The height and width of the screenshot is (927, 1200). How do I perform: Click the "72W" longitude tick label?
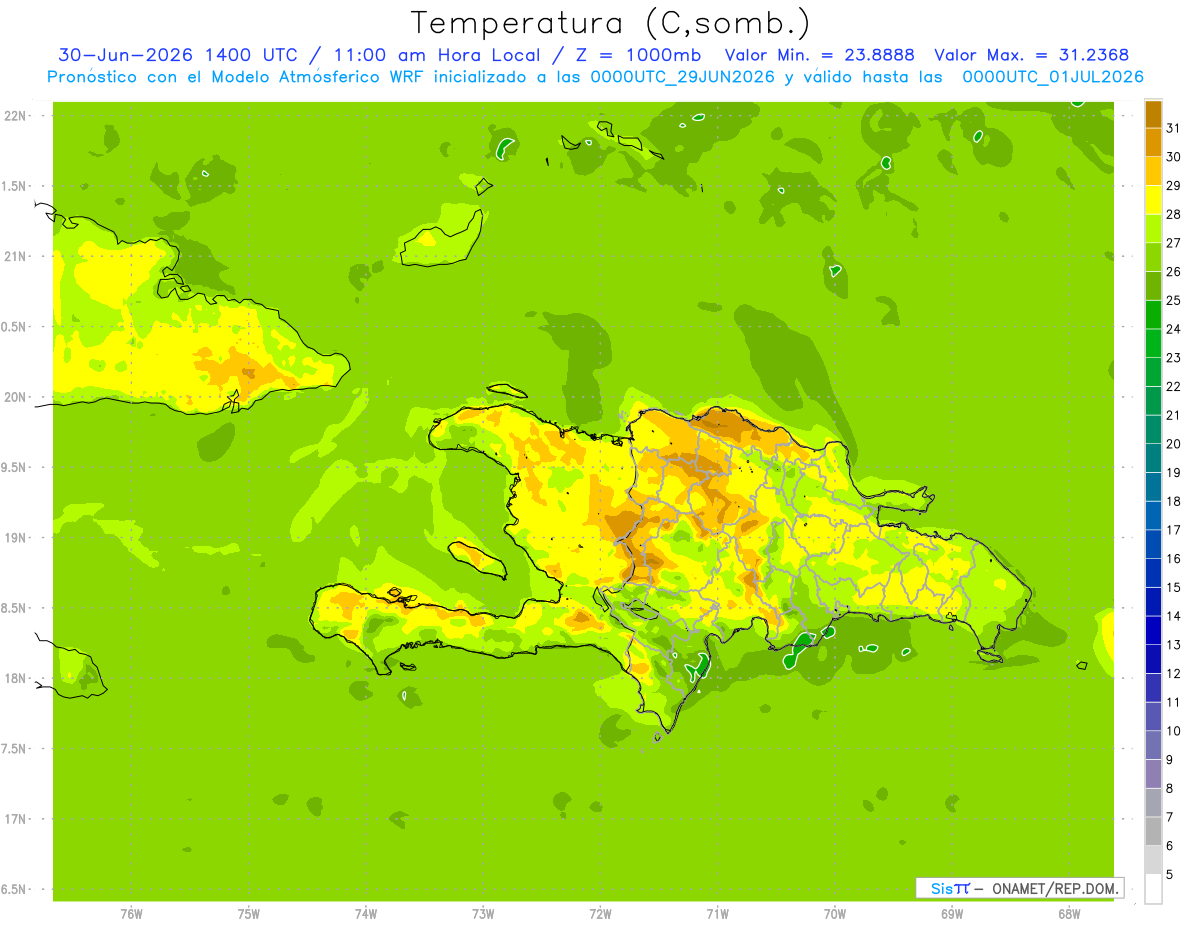tap(600, 914)
